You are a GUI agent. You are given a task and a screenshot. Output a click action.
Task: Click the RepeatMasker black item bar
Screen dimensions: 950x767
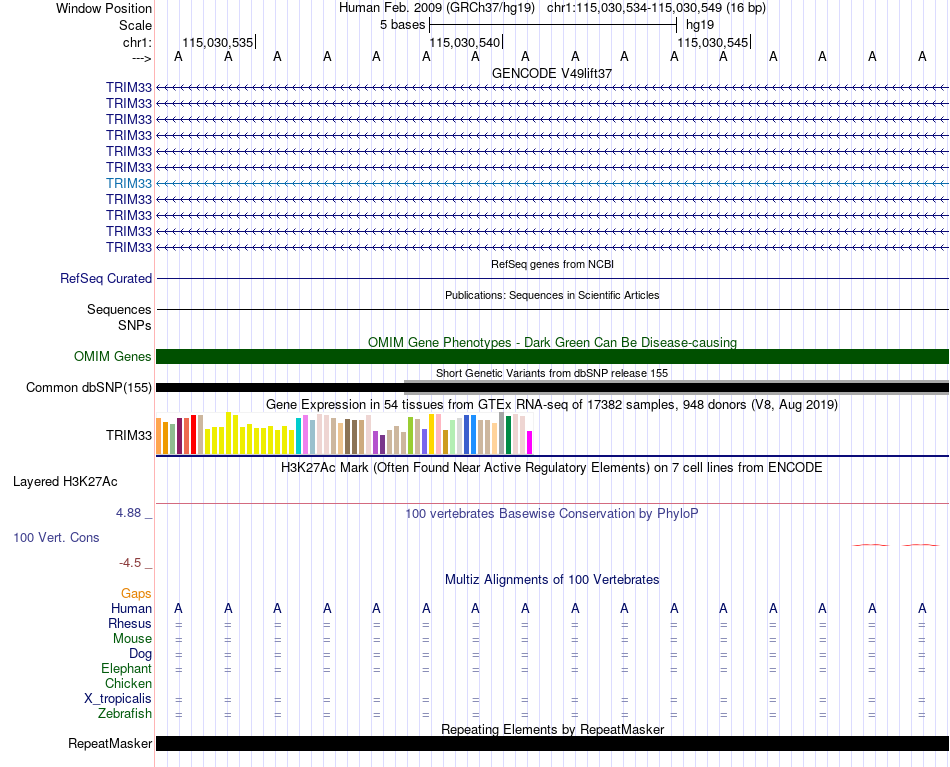click(552, 743)
